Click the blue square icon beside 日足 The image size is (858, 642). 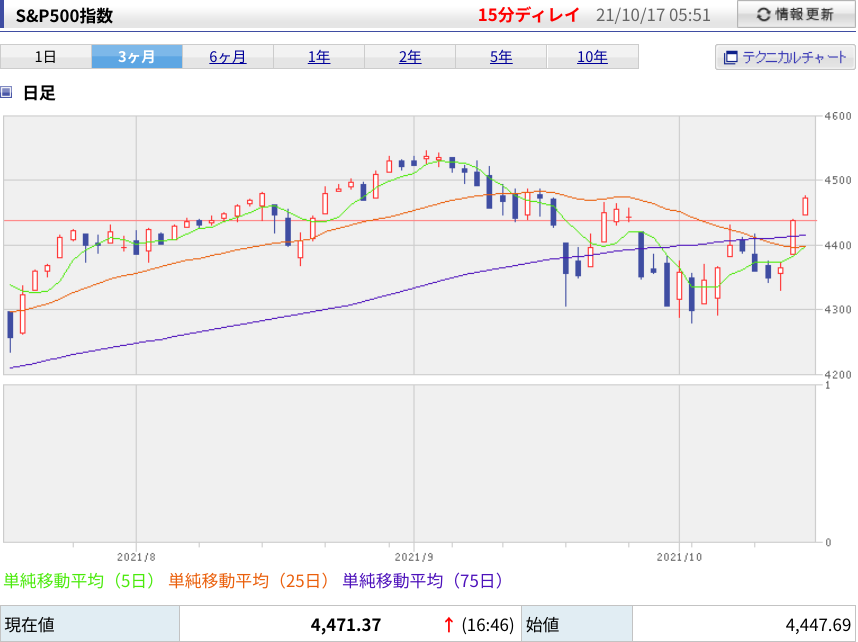pos(6,92)
